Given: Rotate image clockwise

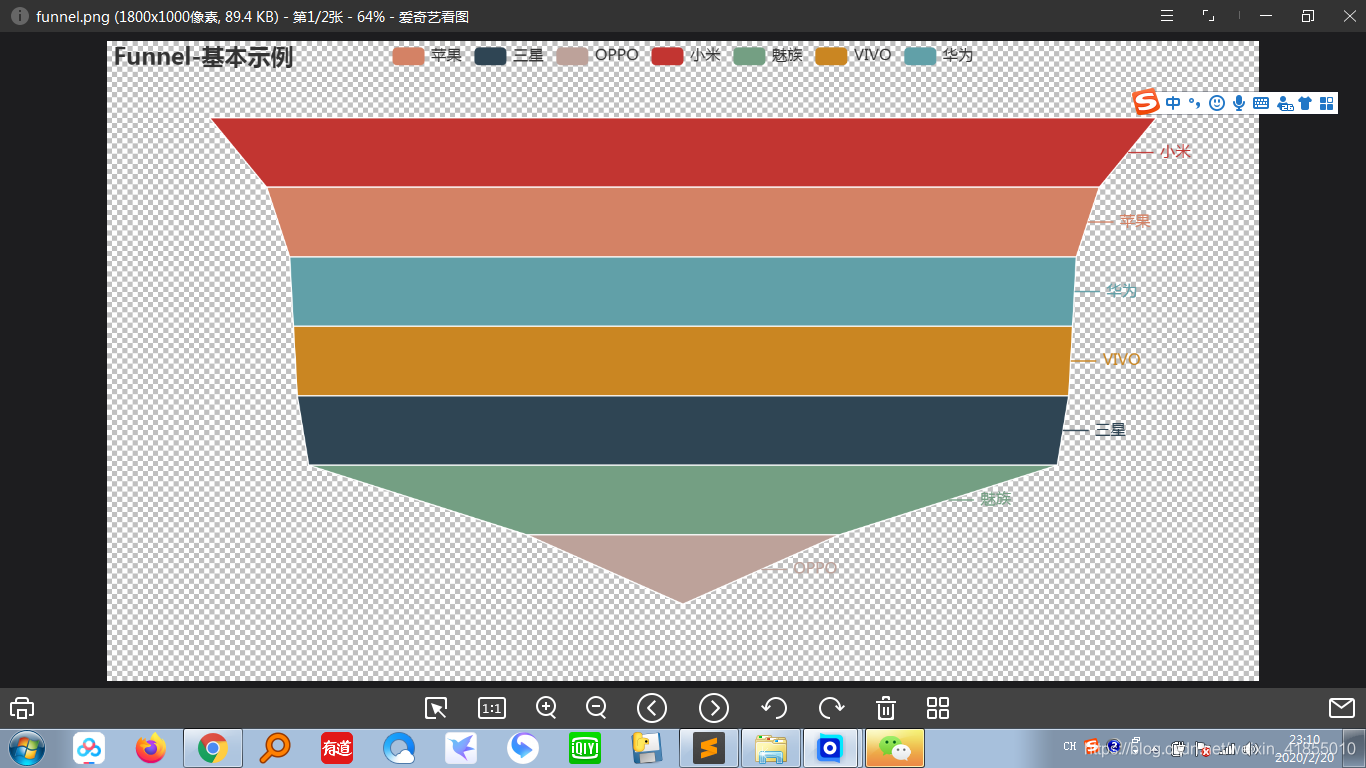Looking at the screenshot, I should (x=832, y=708).
